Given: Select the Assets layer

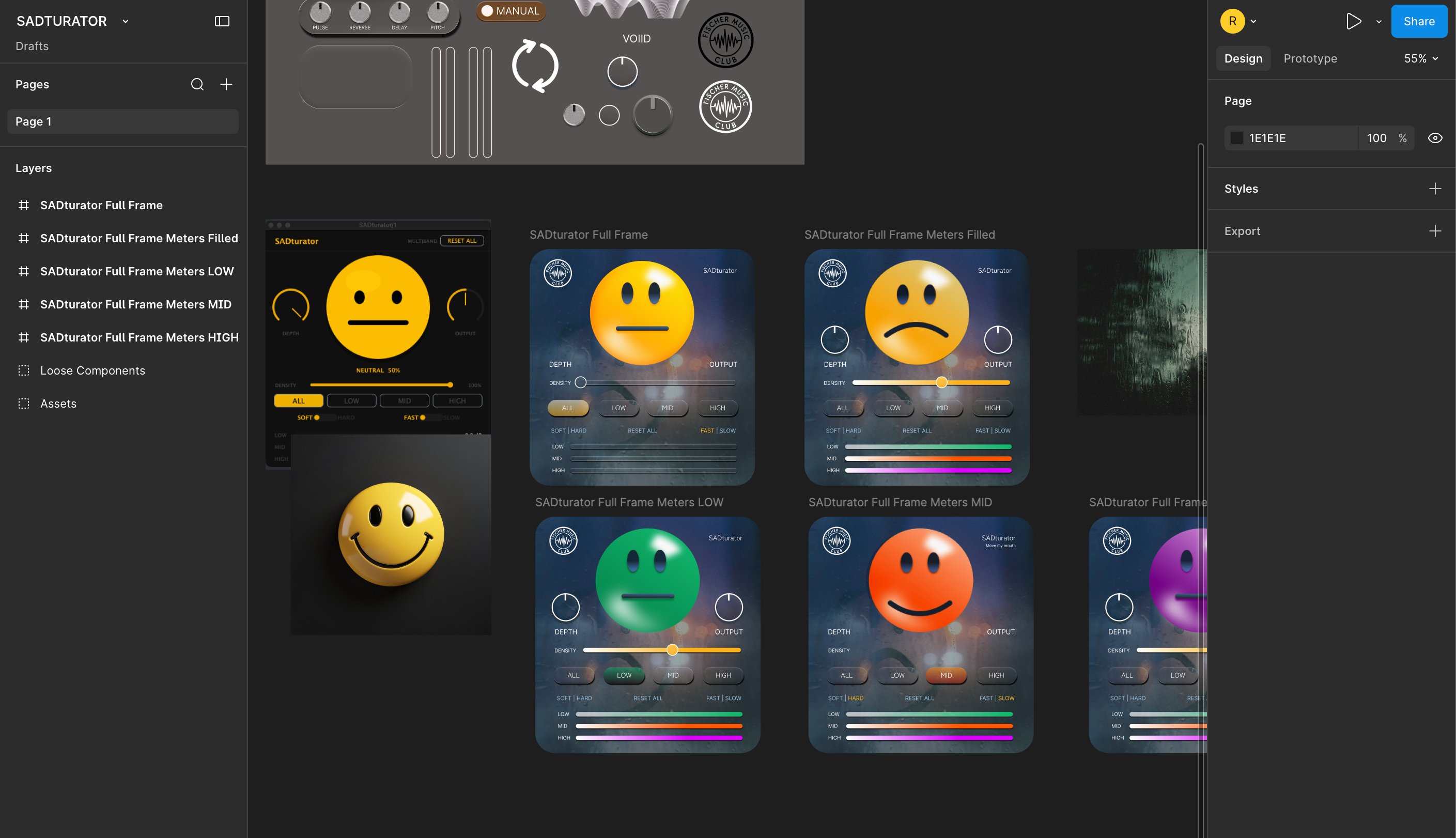Looking at the screenshot, I should pos(57,404).
